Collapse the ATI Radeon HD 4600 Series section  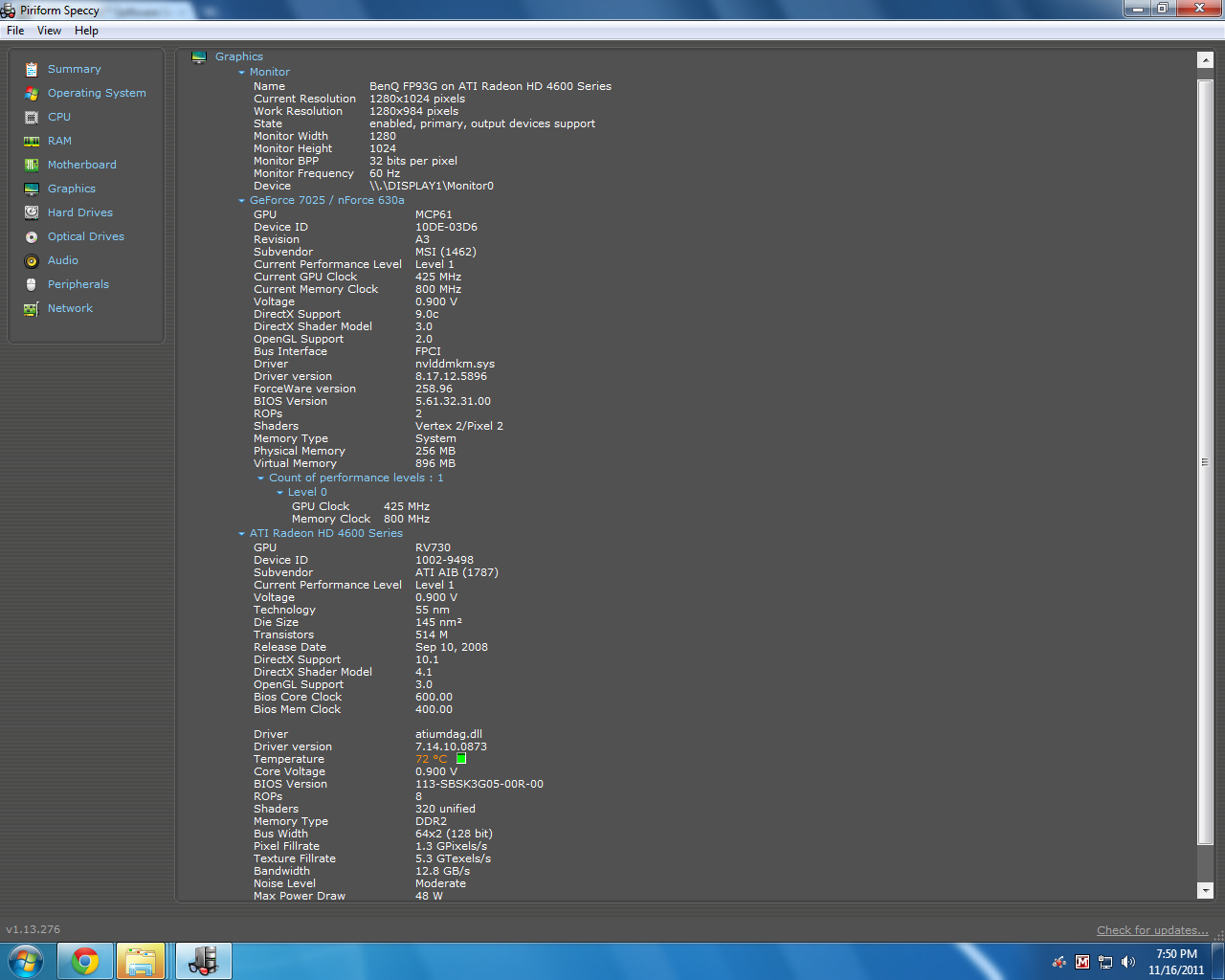(242, 534)
